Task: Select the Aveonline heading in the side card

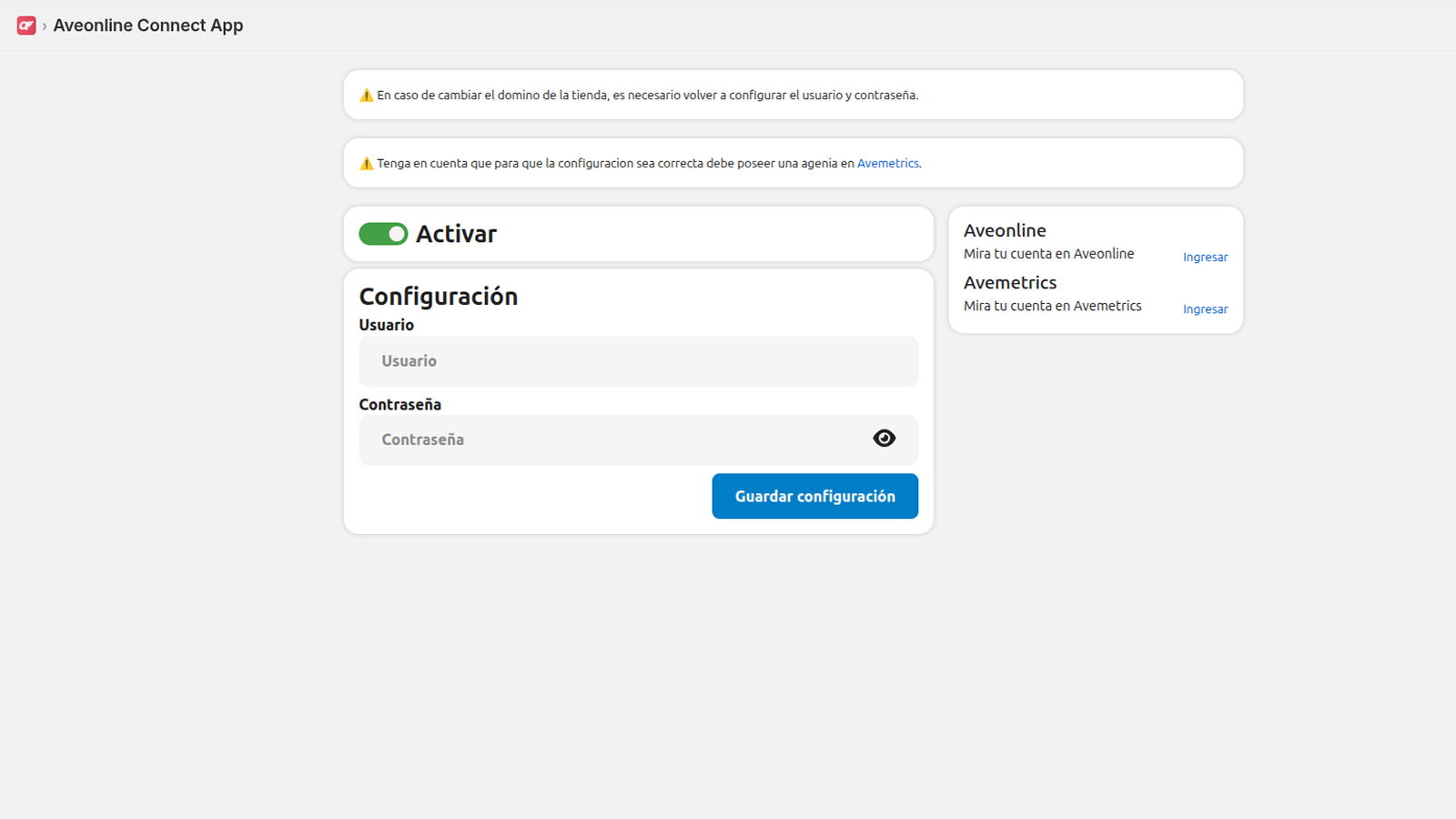Action: click(x=1005, y=230)
